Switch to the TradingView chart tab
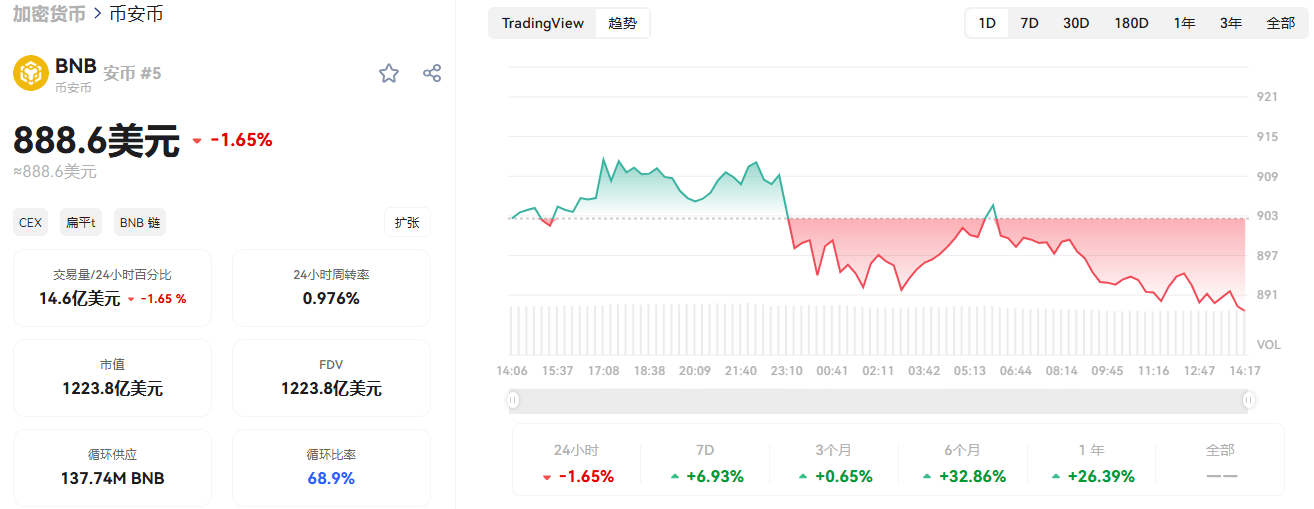This screenshot has height=509, width=1314. pos(542,23)
